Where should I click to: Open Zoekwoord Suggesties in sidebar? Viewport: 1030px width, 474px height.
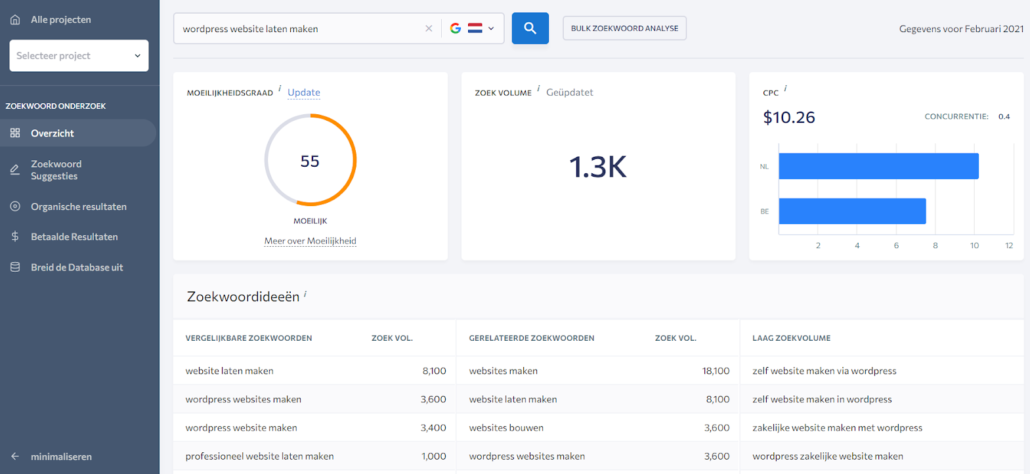click(x=56, y=170)
